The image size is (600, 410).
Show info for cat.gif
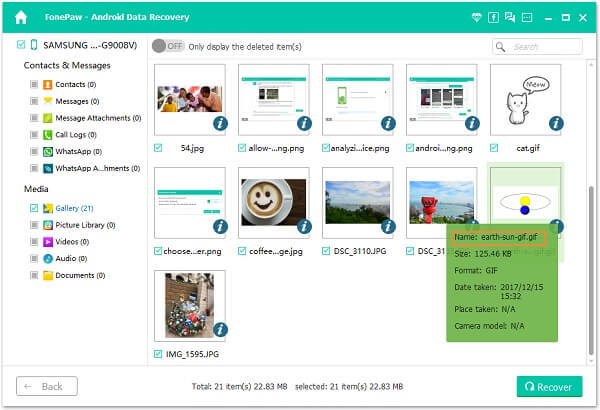click(x=556, y=123)
